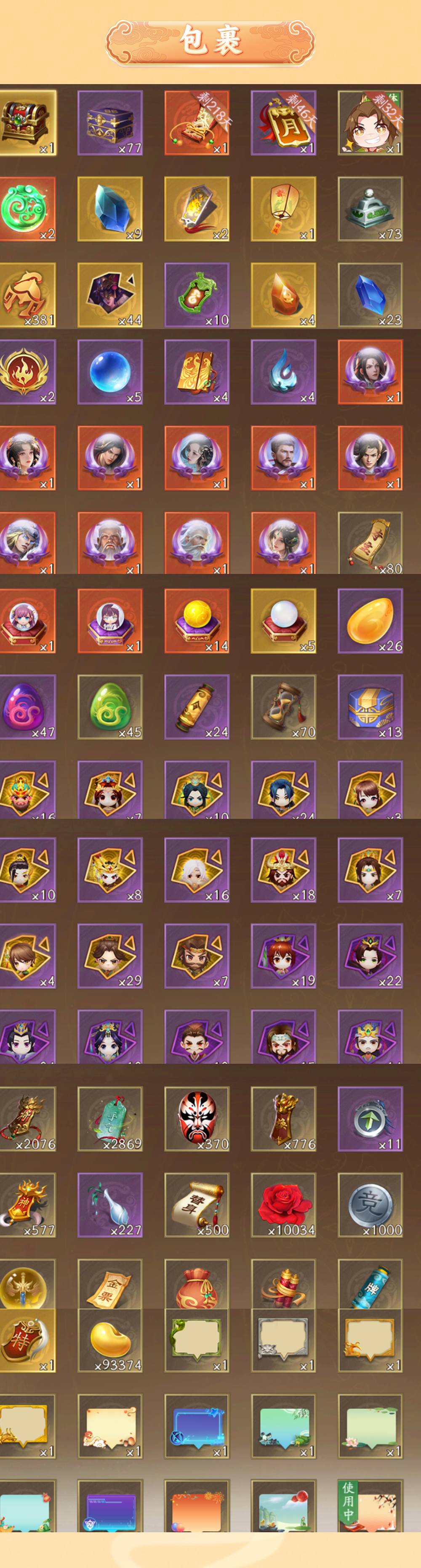The width and height of the screenshot is (421, 1568).
Task: Pick the upgrade arrow token x11
Action: click(x=370, y=1119)
